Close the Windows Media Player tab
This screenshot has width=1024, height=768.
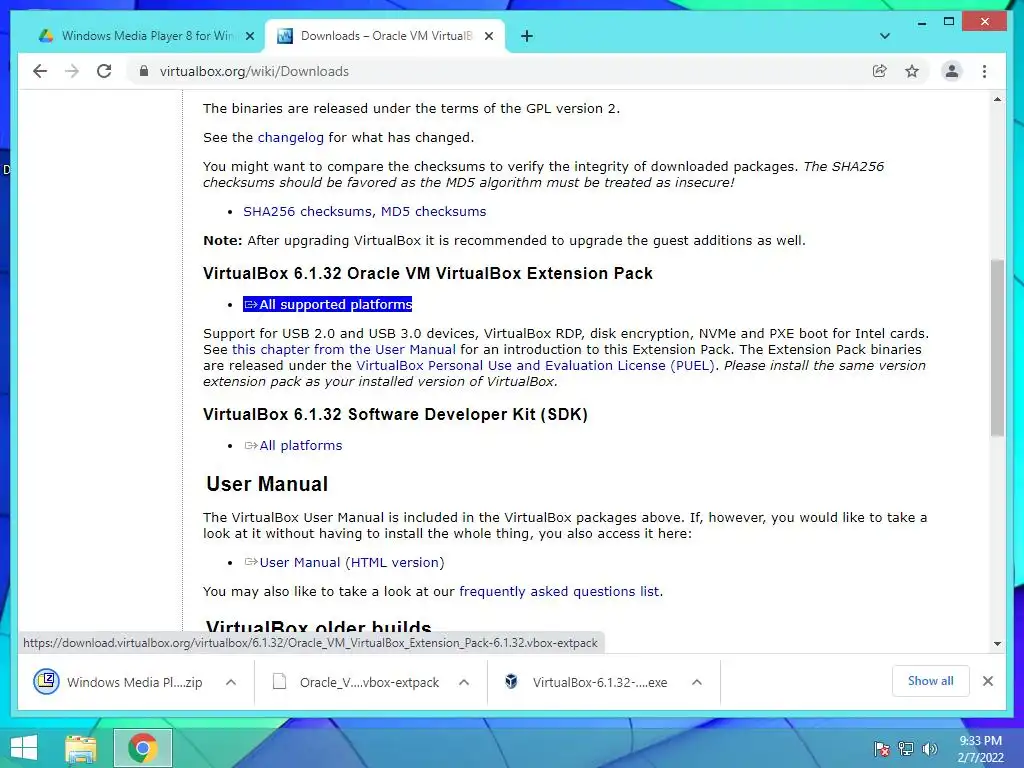[249, 36]
